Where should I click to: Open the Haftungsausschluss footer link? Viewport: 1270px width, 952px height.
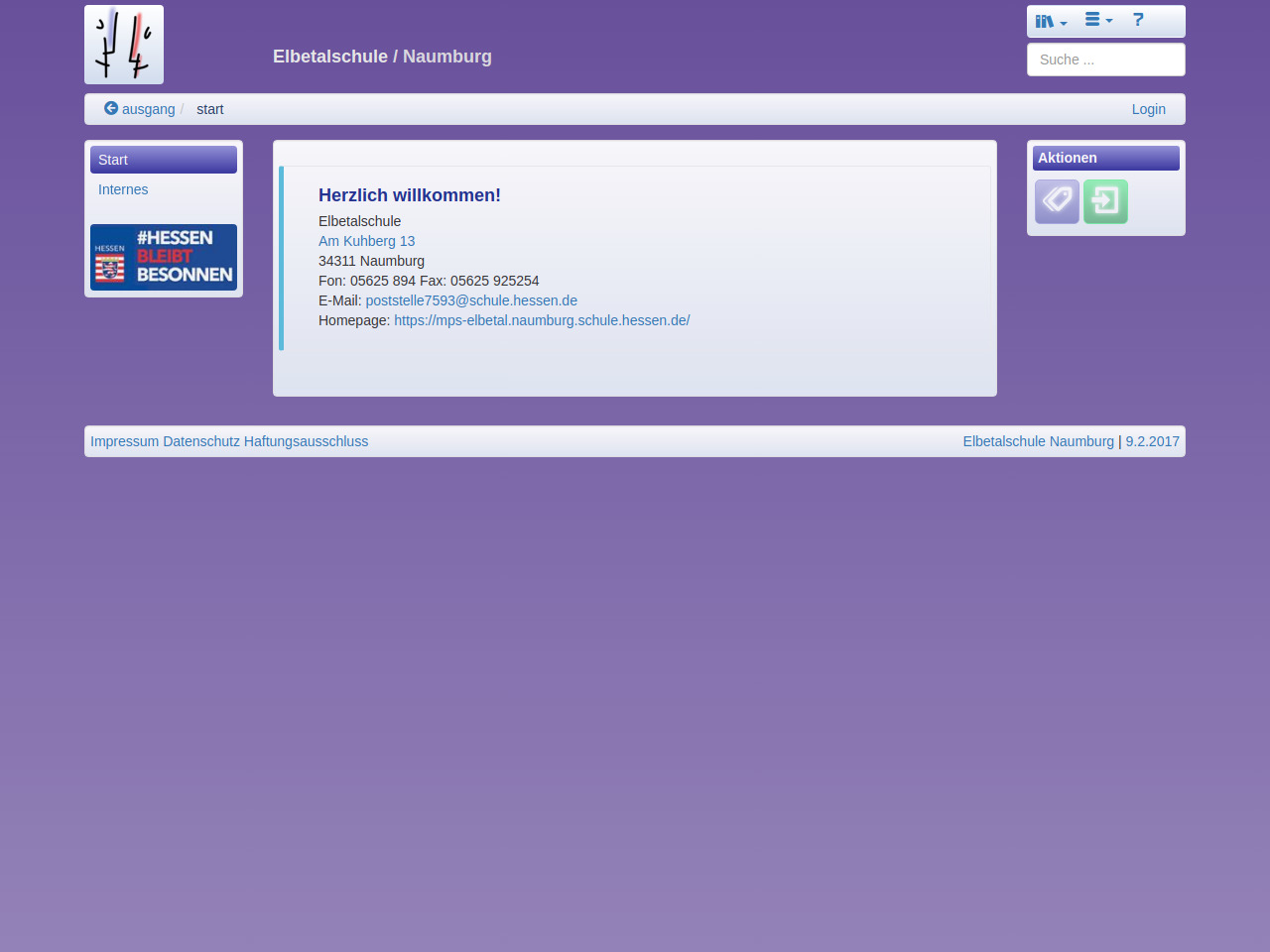click(x=306, y=441)
